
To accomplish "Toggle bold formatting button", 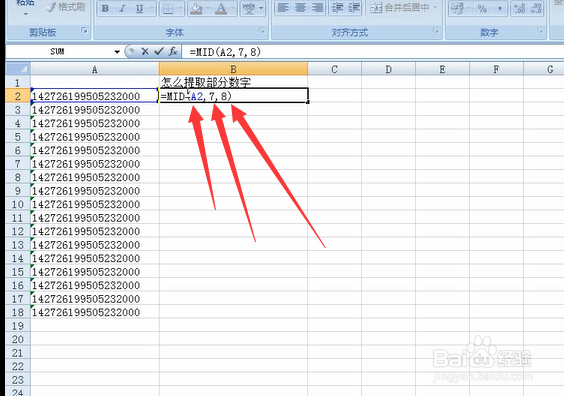I will pos(105,9).
